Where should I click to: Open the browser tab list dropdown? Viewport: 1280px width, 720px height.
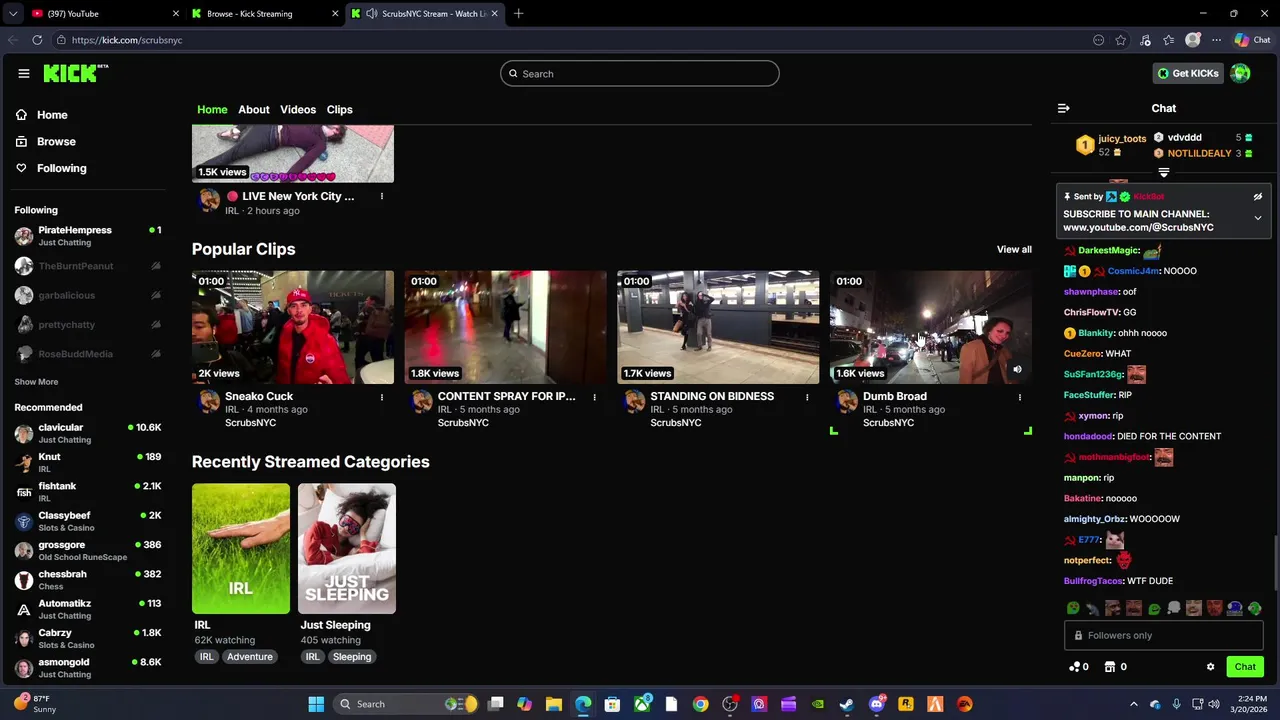tap(12, 14)
